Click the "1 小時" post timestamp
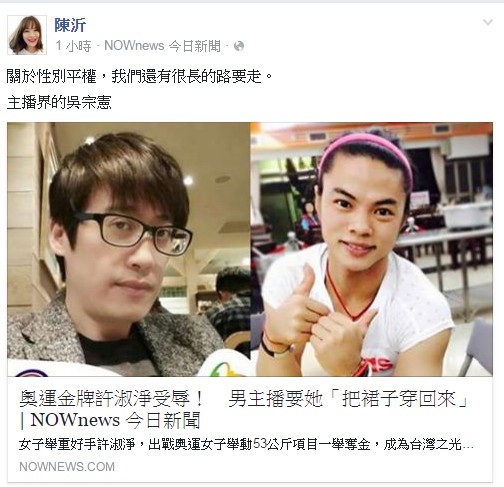This screenshot has height=487, width=504. tap(73, 46)
